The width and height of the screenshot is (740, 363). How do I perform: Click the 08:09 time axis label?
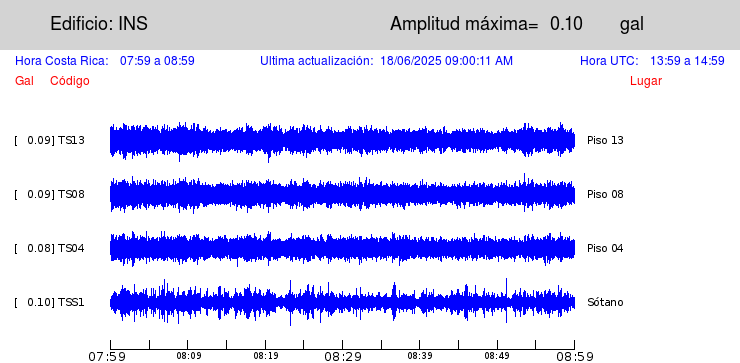188,356
